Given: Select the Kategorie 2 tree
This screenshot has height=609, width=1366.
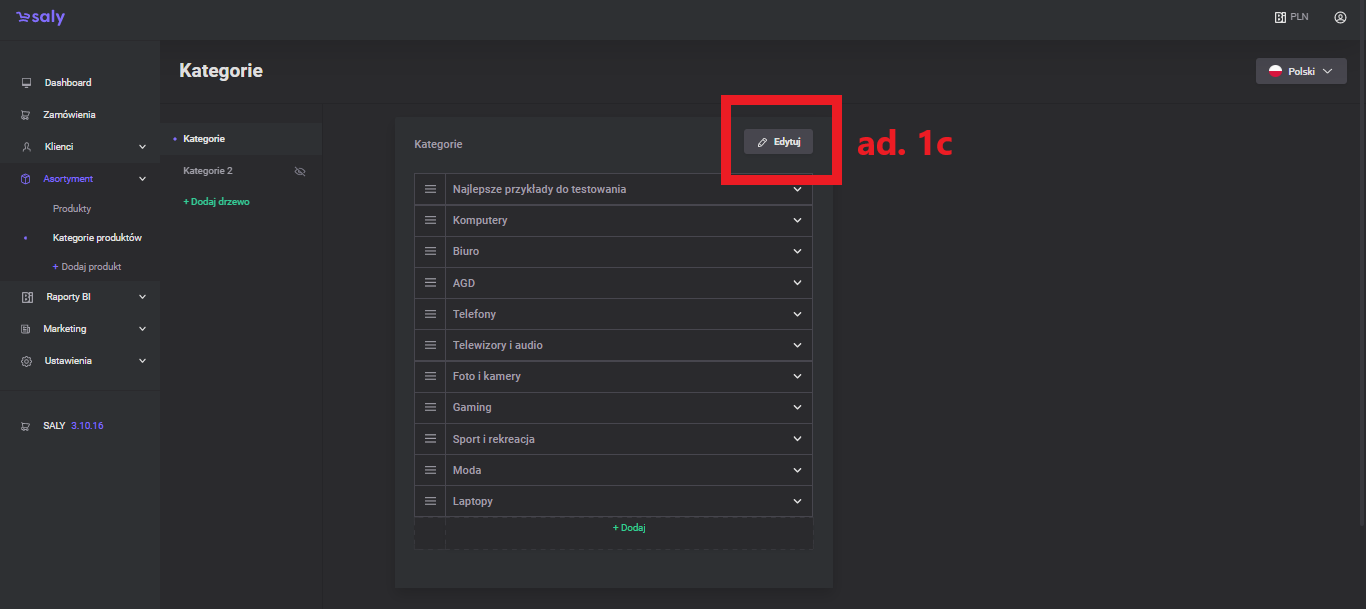Looking at the screenshot, I should click(208, 171).
